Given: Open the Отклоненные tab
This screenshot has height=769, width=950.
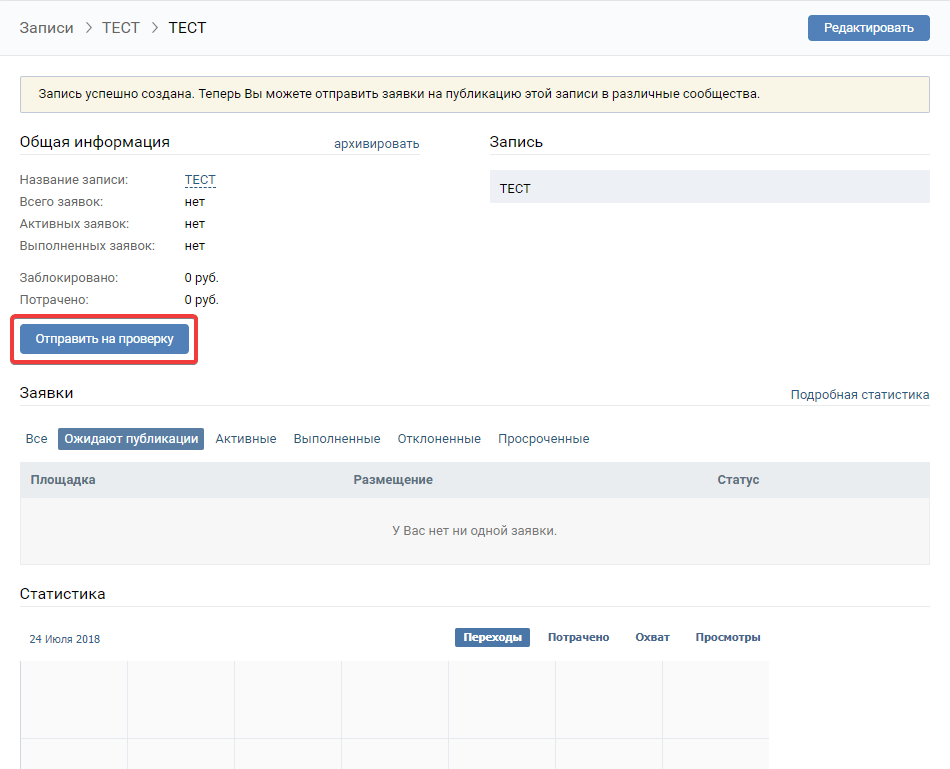Looking at the screenshot, I should (x=439, y=439).
